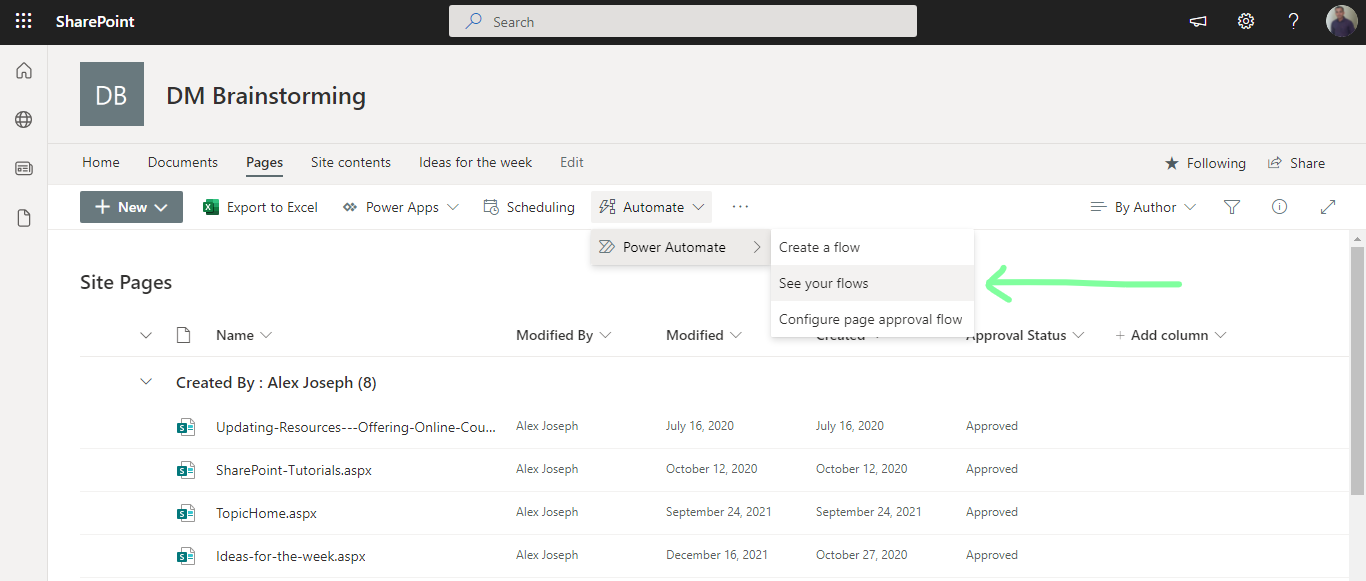This screenshot has height=581, width=1366.
Task: Click the Edit navigation link
Action: point(572,162)
